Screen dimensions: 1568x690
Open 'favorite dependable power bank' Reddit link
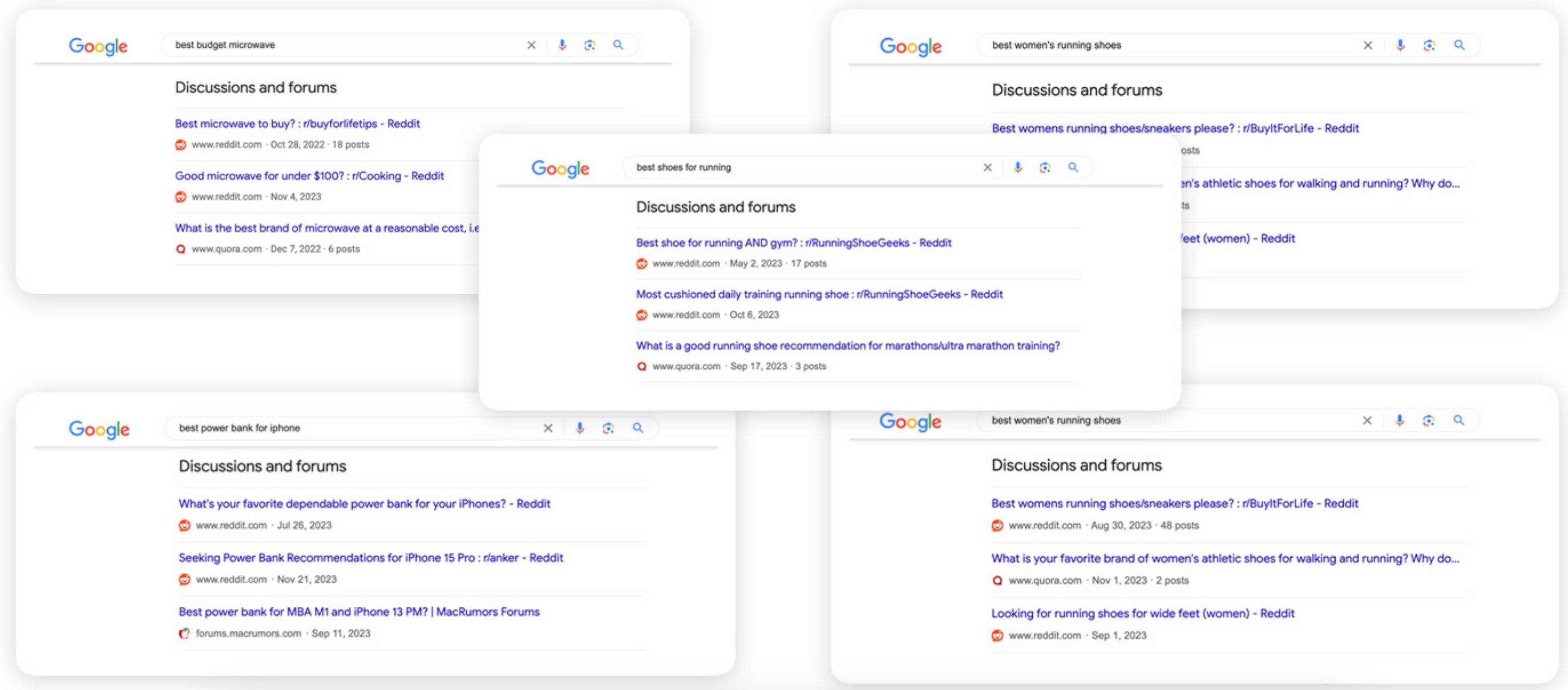[x=364, y=504]
